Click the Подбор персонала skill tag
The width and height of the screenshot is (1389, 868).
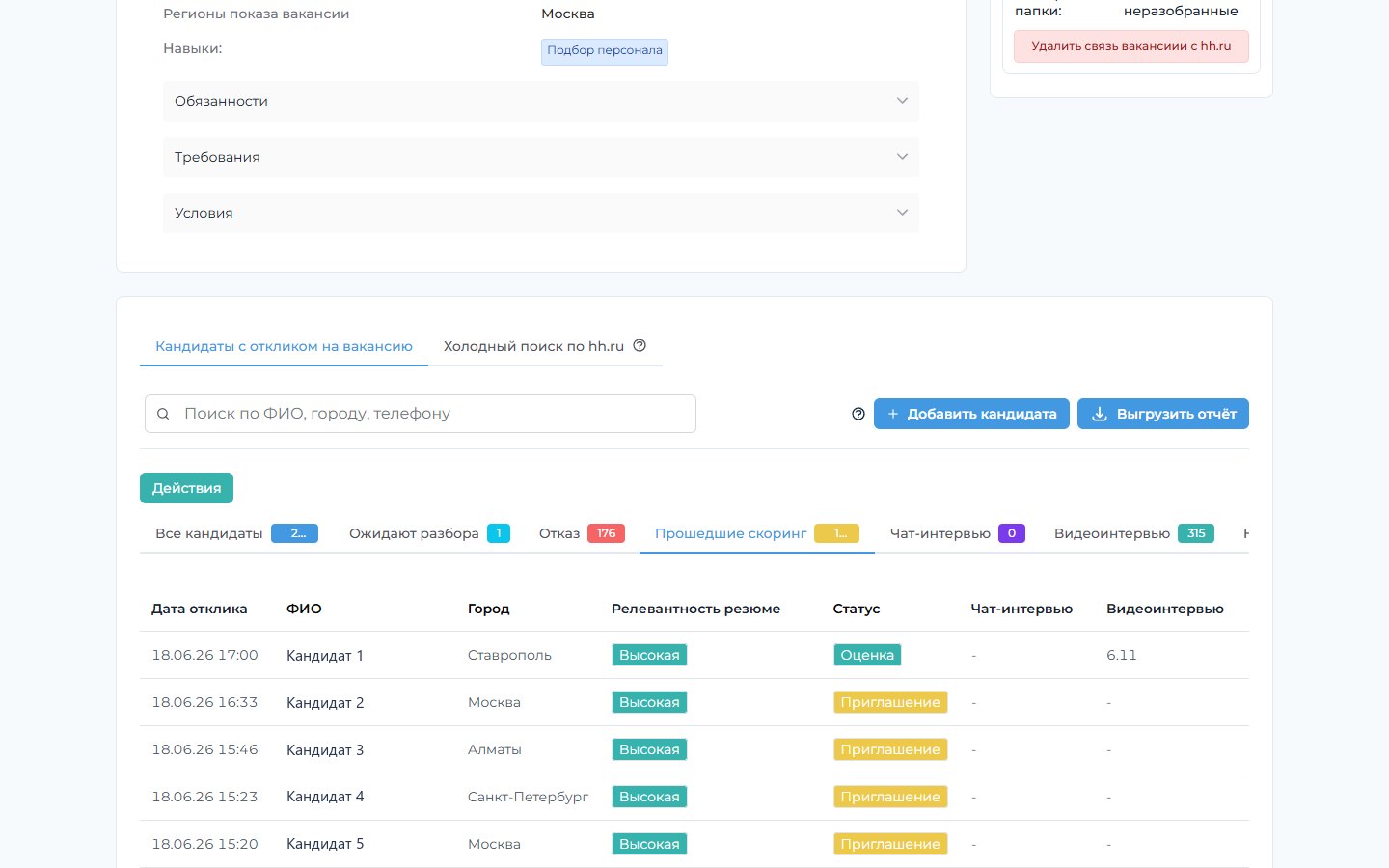pyautogui.click(x=605, y=51)
